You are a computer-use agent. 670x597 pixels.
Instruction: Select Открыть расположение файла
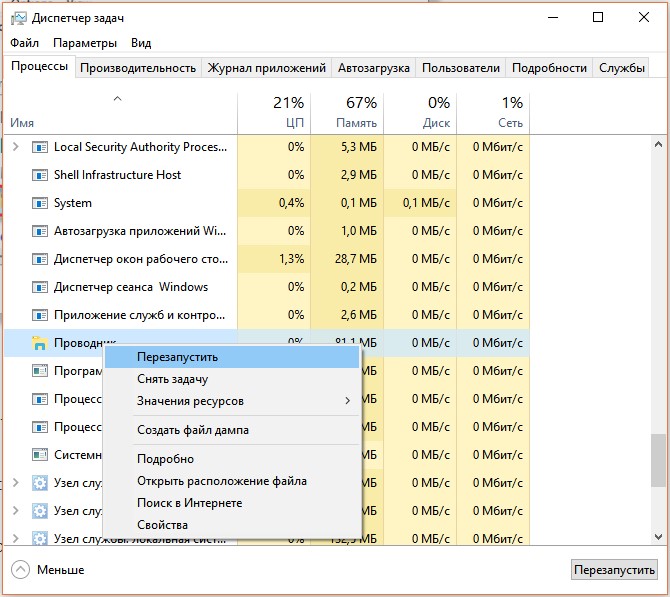232,481
